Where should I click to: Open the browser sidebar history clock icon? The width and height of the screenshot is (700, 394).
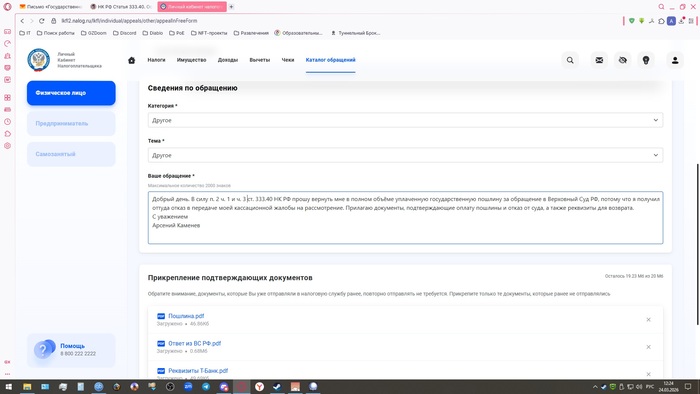[8, 122]
